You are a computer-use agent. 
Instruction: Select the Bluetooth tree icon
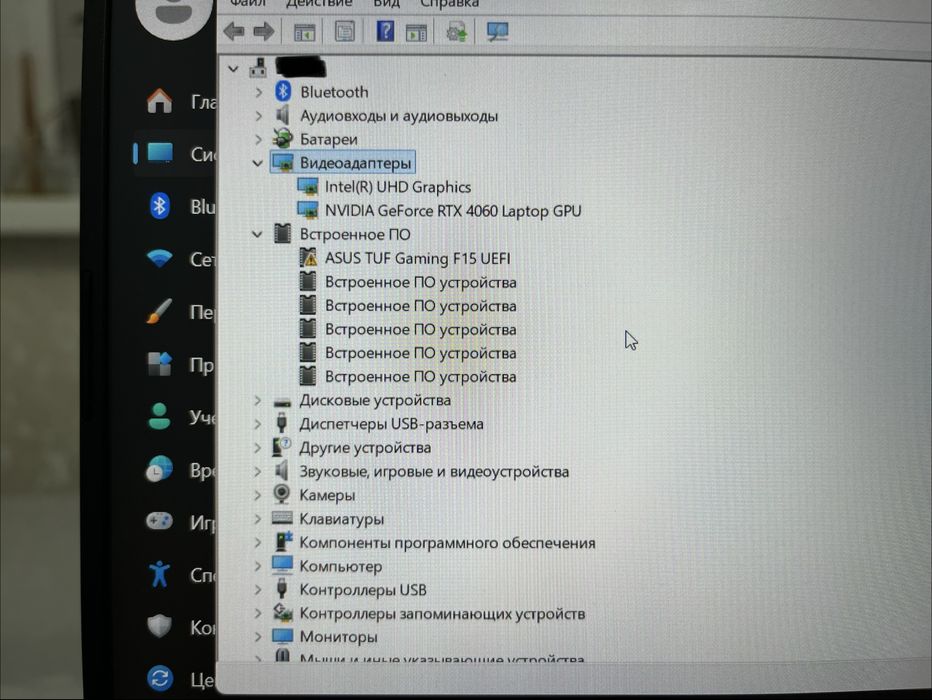pyautogui.click(x=283, y=92)
